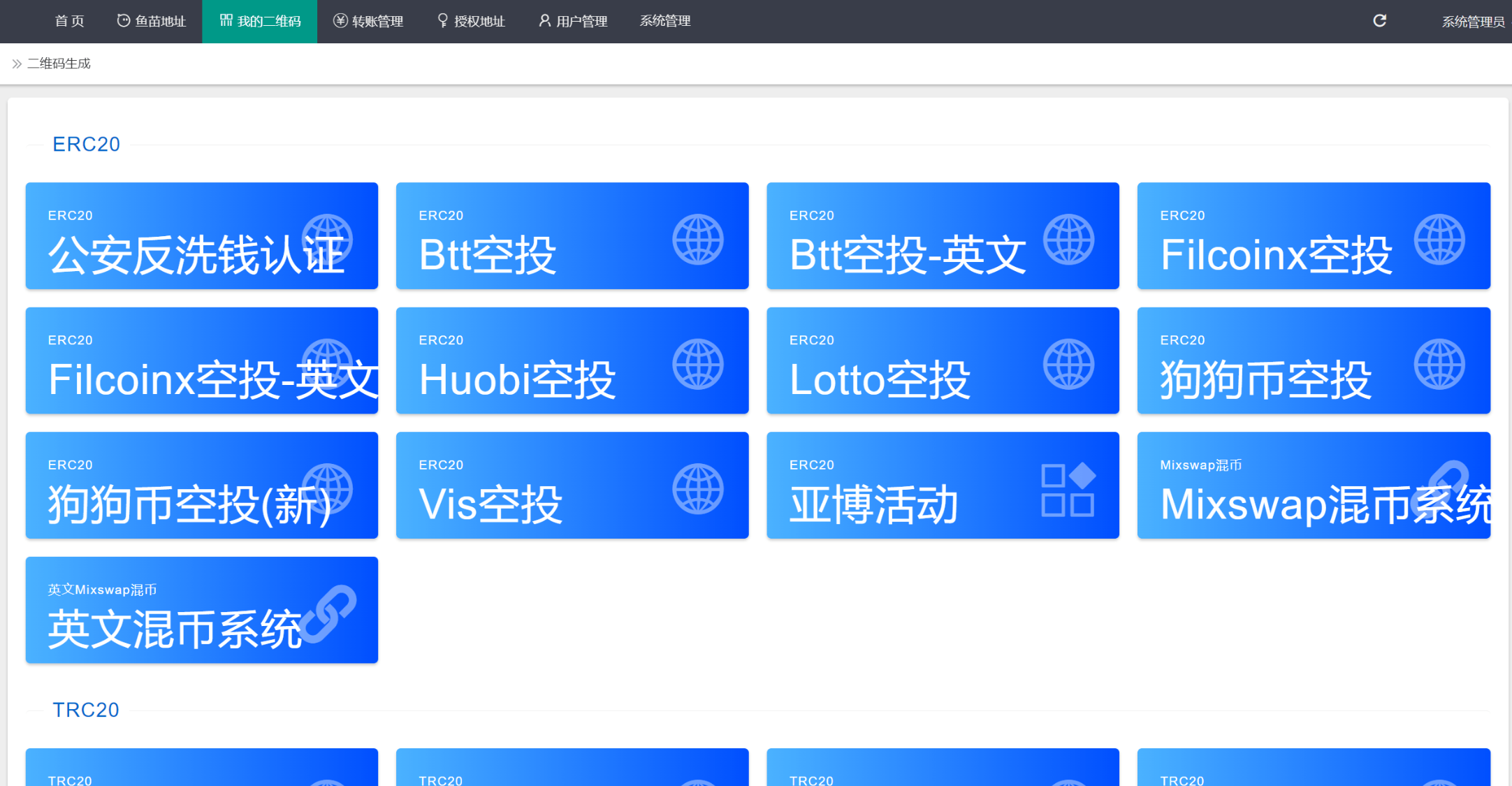Click globe icon on Filcoinx空投-英文 card
Viewport: 1512px width, 786px height.
click(x=327, y=364)
